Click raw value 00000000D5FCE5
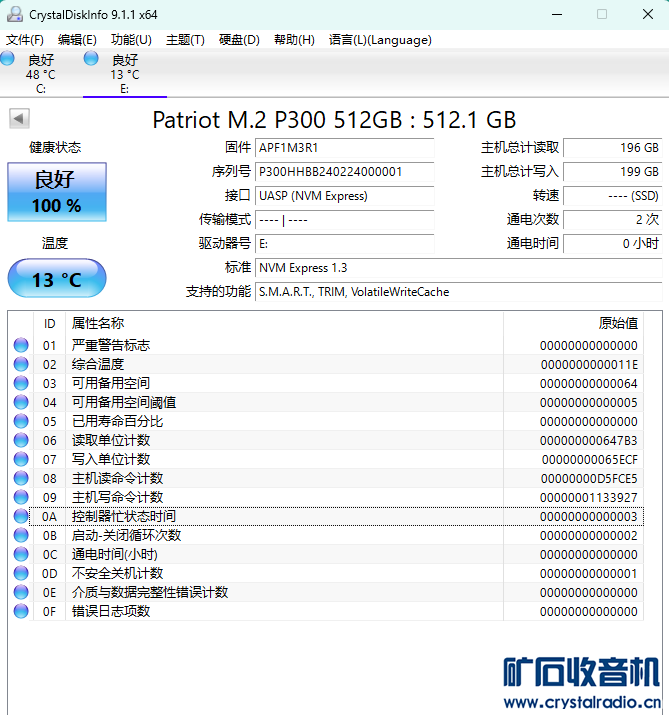Viewport: 669px width, 715px height. (x=589, y=479)
